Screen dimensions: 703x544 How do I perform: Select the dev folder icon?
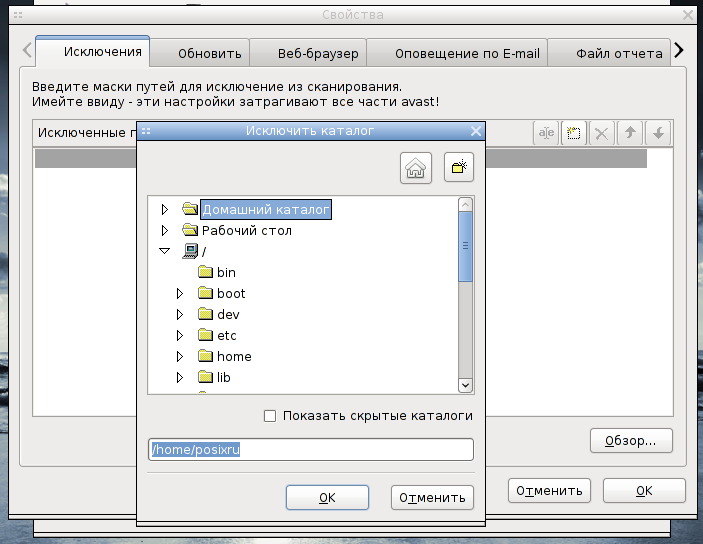[x=205, y=314]
